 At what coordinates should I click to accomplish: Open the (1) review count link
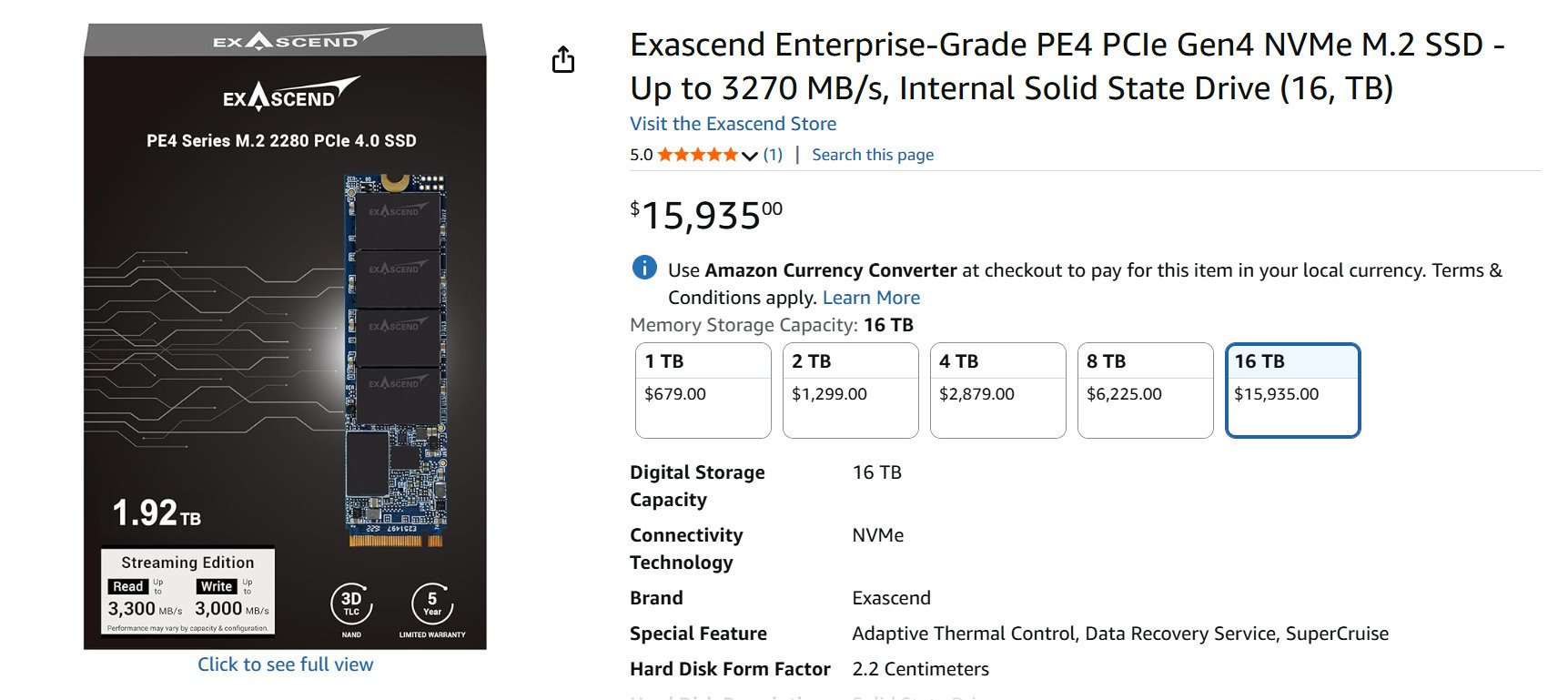coord(773,155)
